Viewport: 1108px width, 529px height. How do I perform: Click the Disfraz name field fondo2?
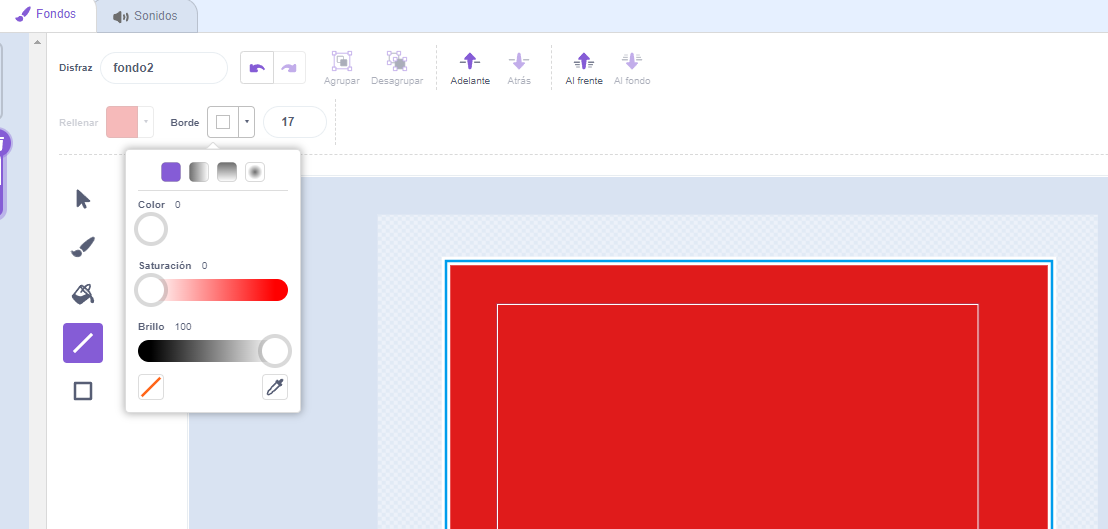(163, 68)
